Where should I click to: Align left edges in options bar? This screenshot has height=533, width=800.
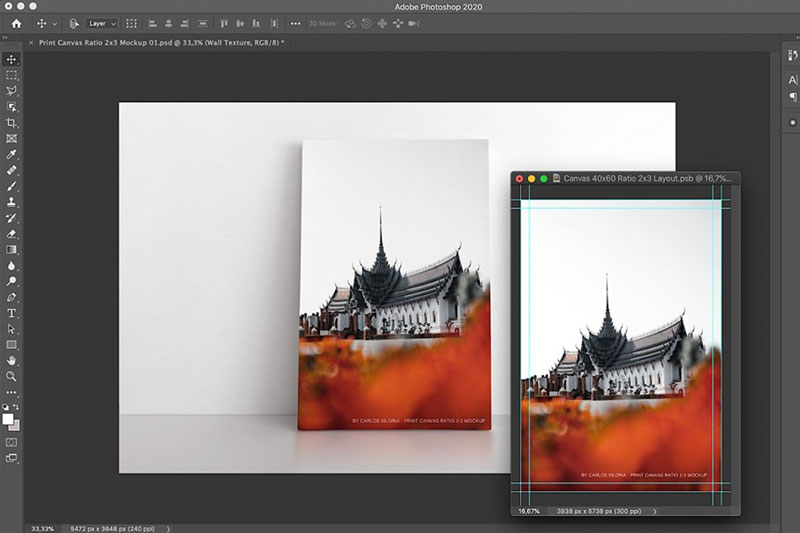click(x=153, y=23)
